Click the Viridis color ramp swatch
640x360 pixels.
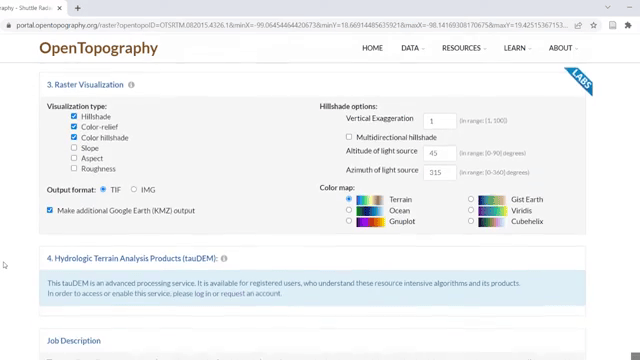492,211
